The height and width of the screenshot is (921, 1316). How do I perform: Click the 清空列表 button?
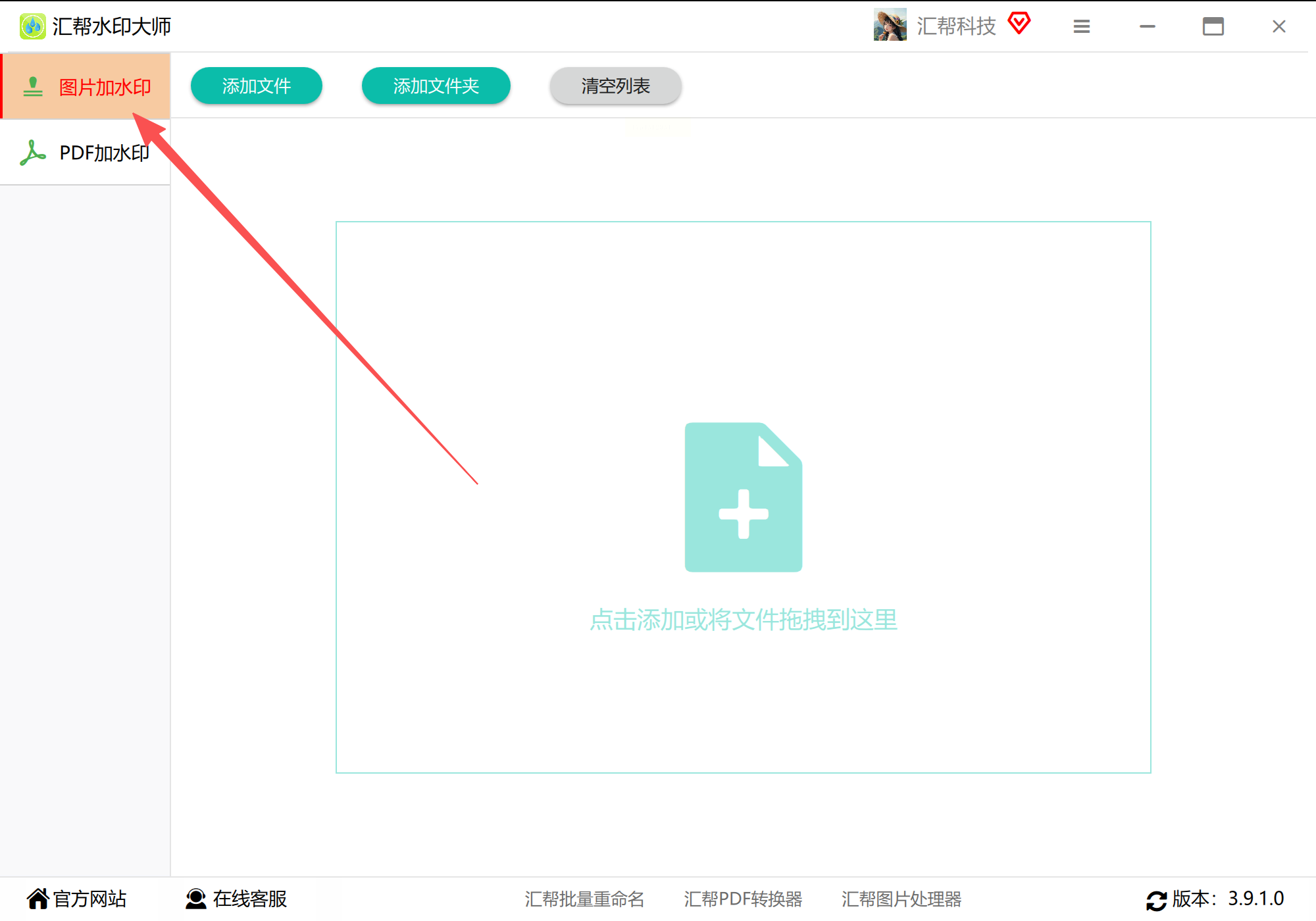pyautogui.click(x=615, y=86)
